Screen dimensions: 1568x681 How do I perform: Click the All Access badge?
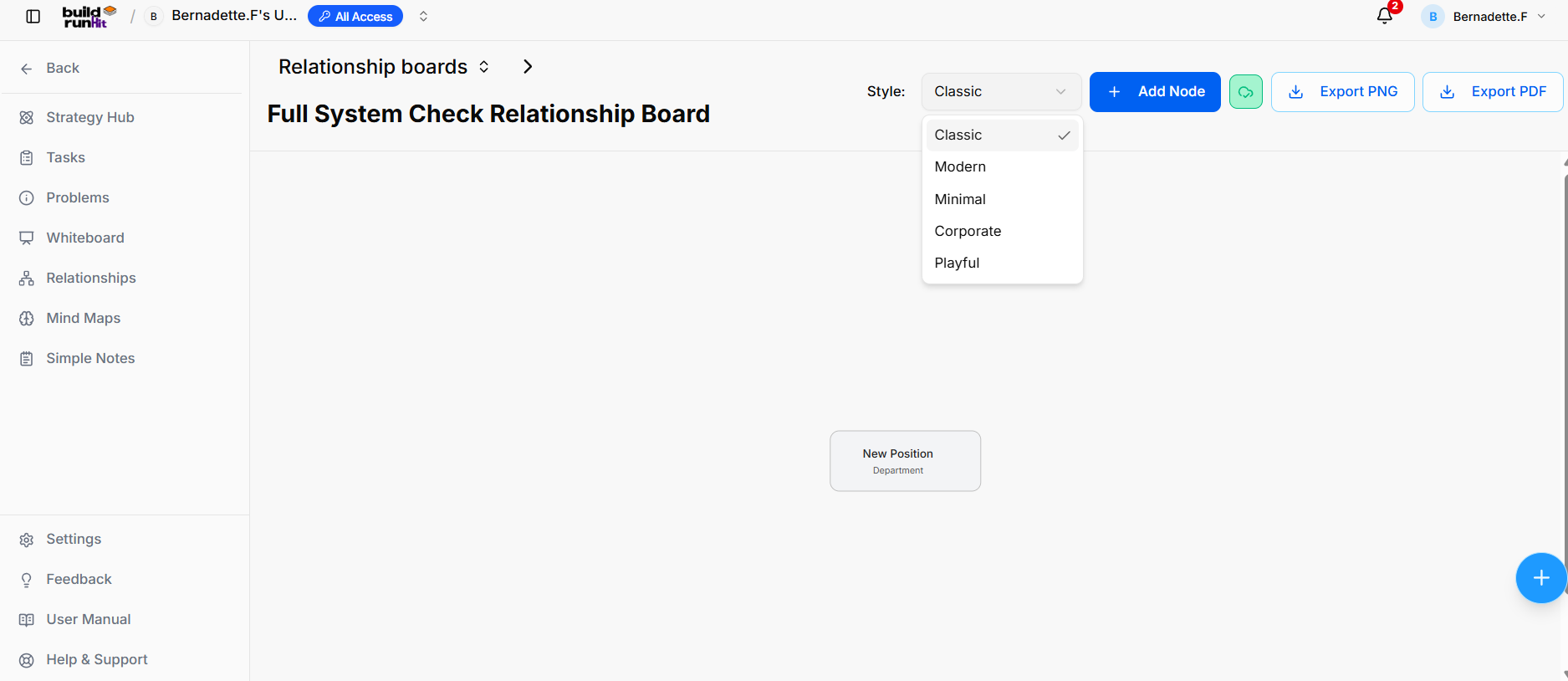click(355, 17)
